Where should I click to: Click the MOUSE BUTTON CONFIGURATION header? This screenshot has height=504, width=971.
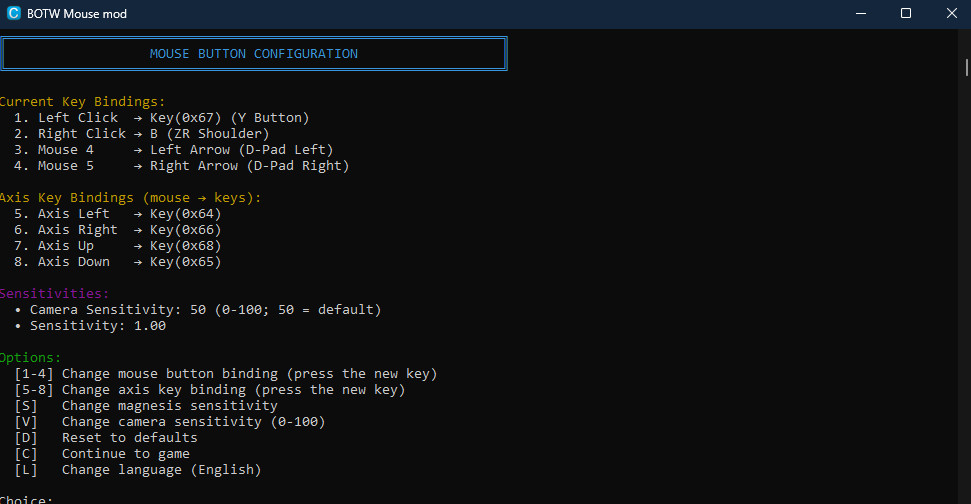(x=254, y=54)
